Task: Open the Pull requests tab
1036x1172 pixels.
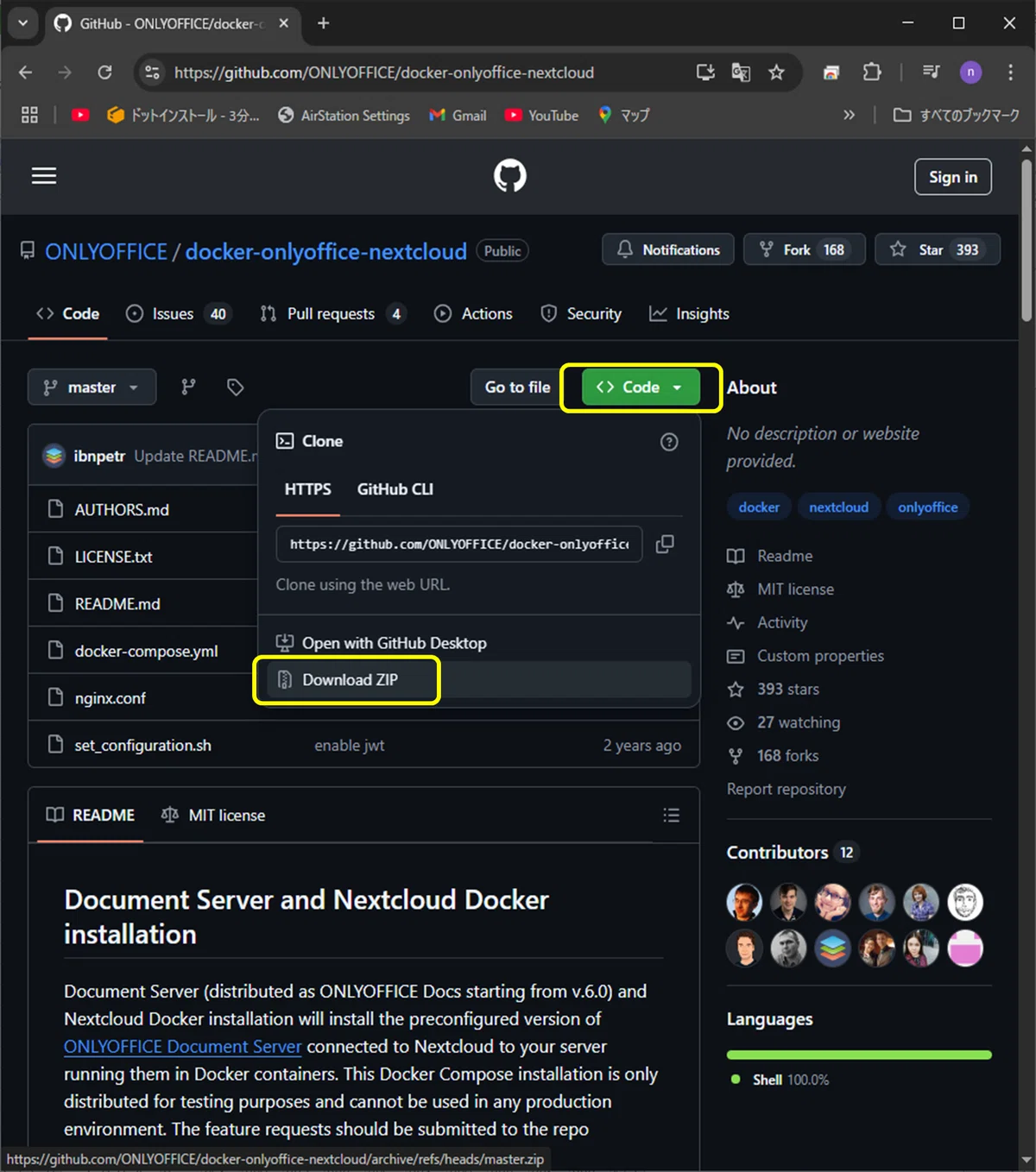Action: 333,314
